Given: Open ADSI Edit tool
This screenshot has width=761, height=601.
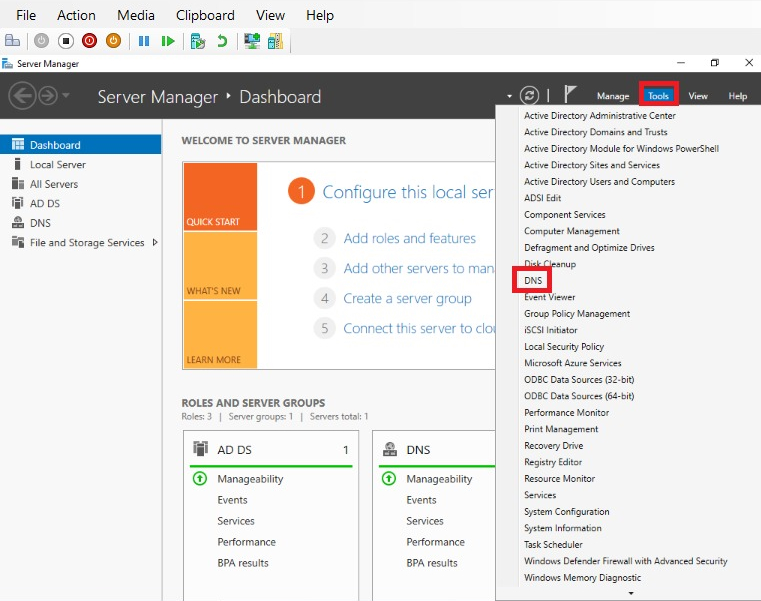Looking at the screenshot, I should coord(542,198).
